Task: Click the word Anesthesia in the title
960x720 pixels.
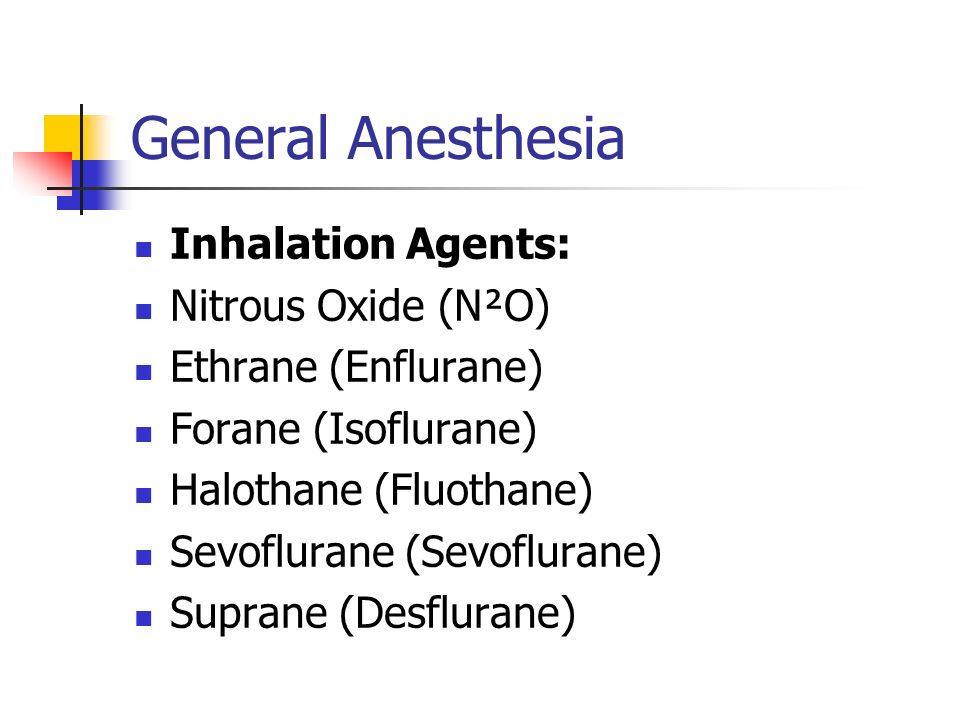Action: click(487, 138)
